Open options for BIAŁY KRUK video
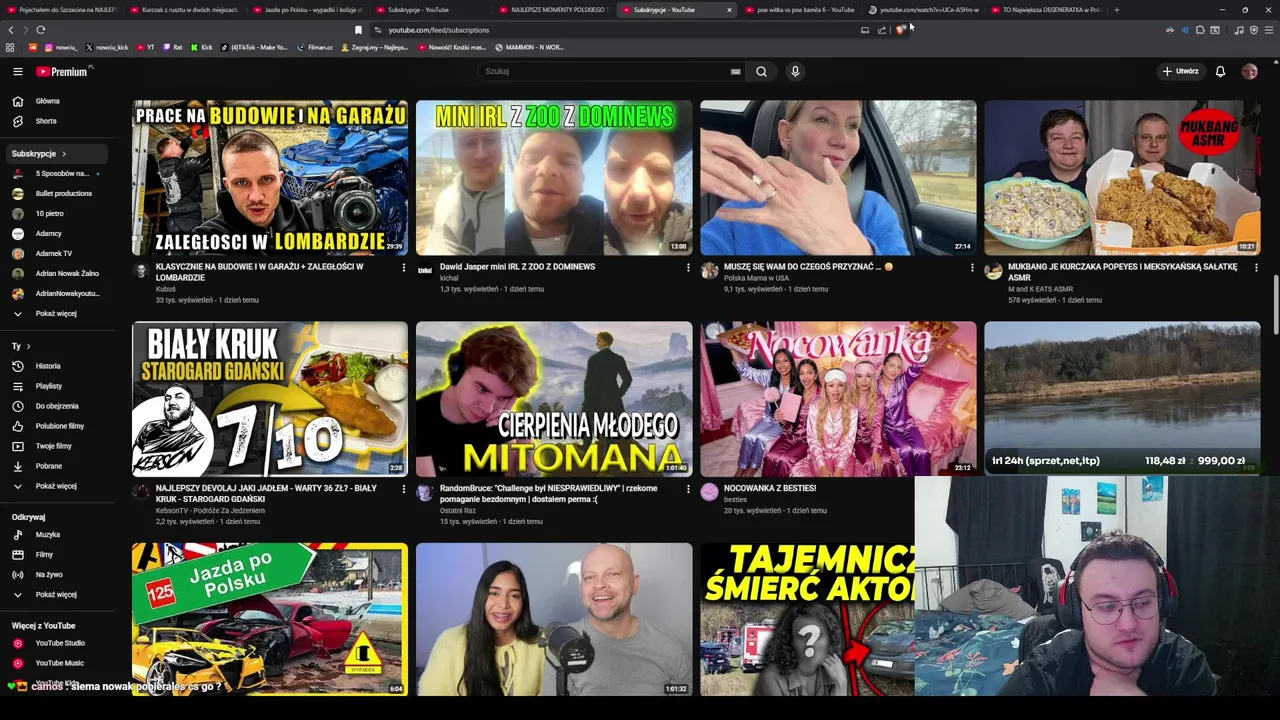 (404, 489)
